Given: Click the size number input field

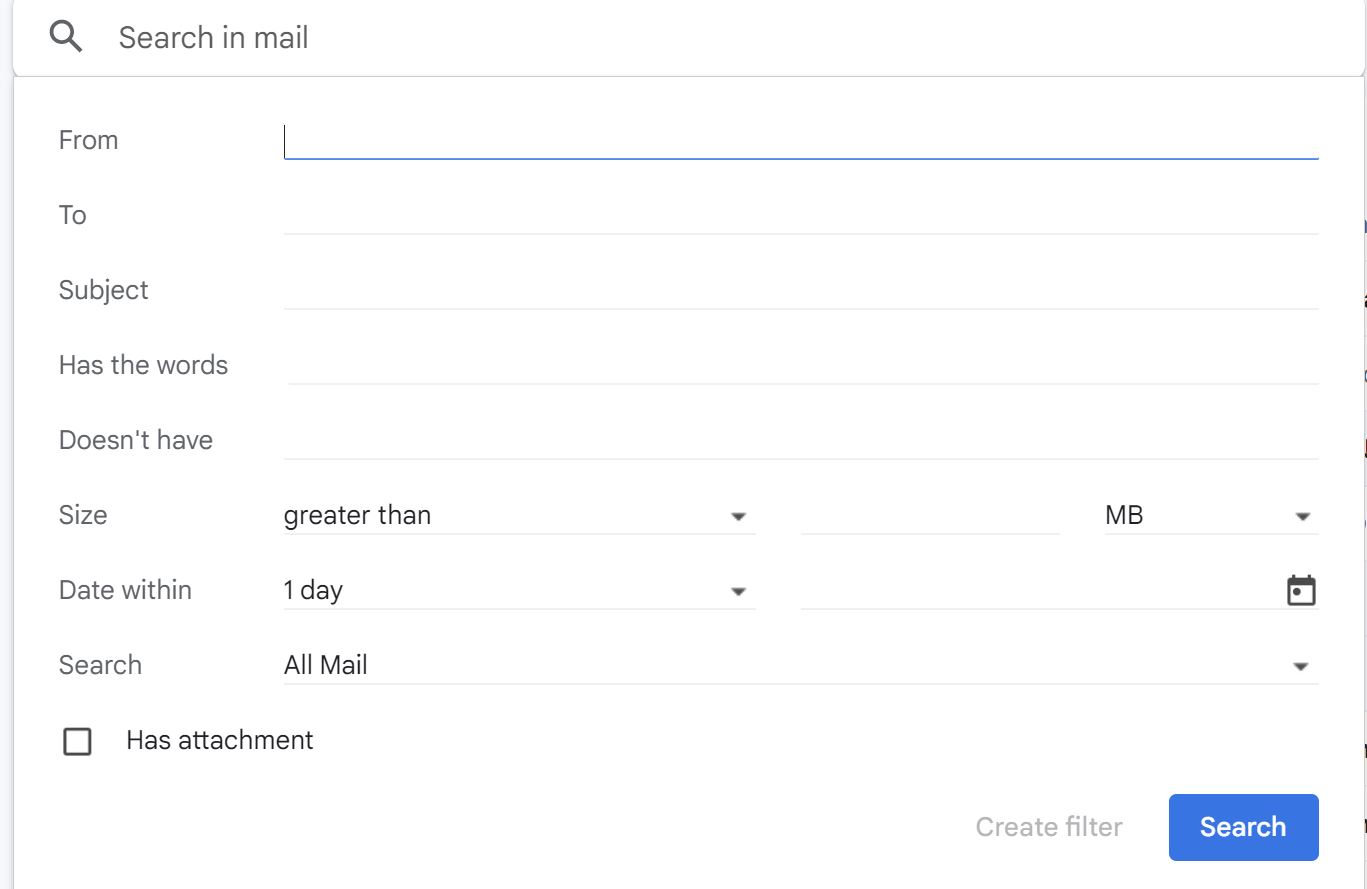Looking at the screenshot, I should (x=930, y=516).
